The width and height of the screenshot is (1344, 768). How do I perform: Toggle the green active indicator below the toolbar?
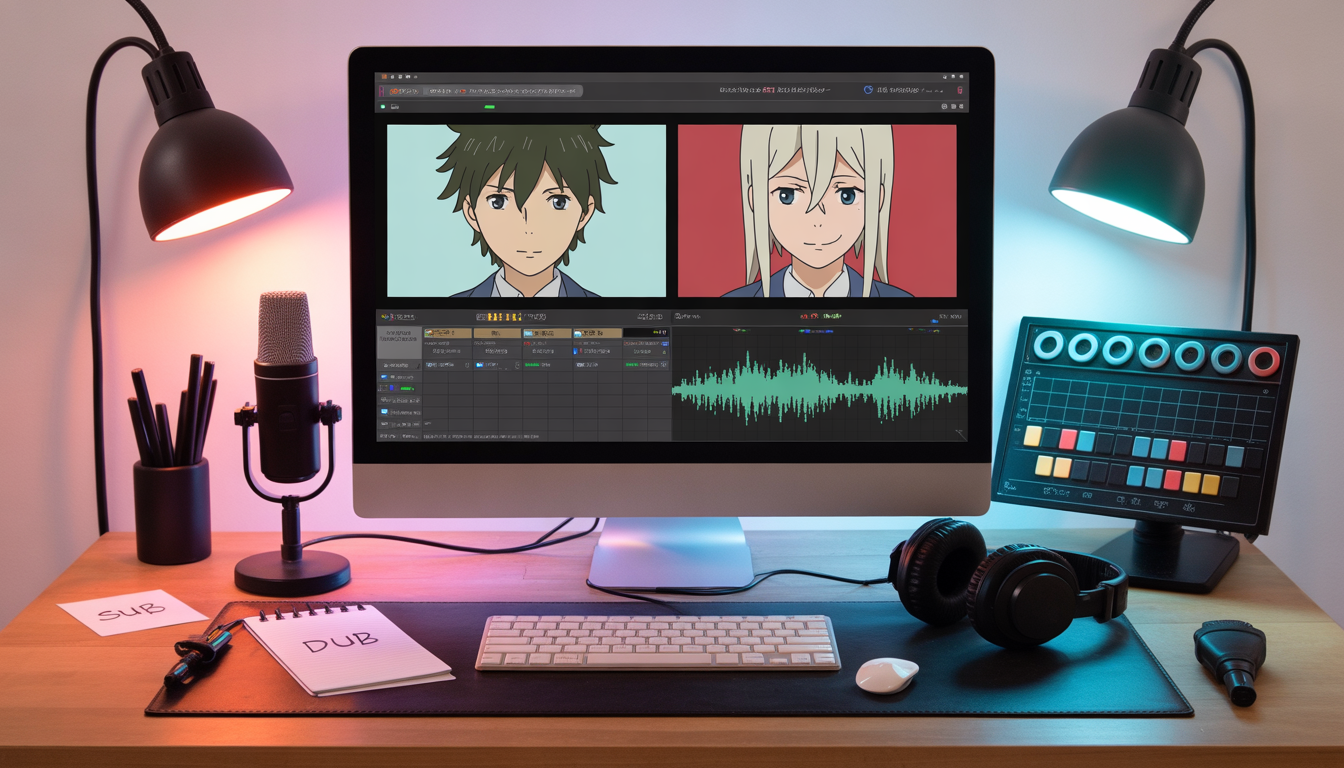pyautogui.click(x=383, y=106)
